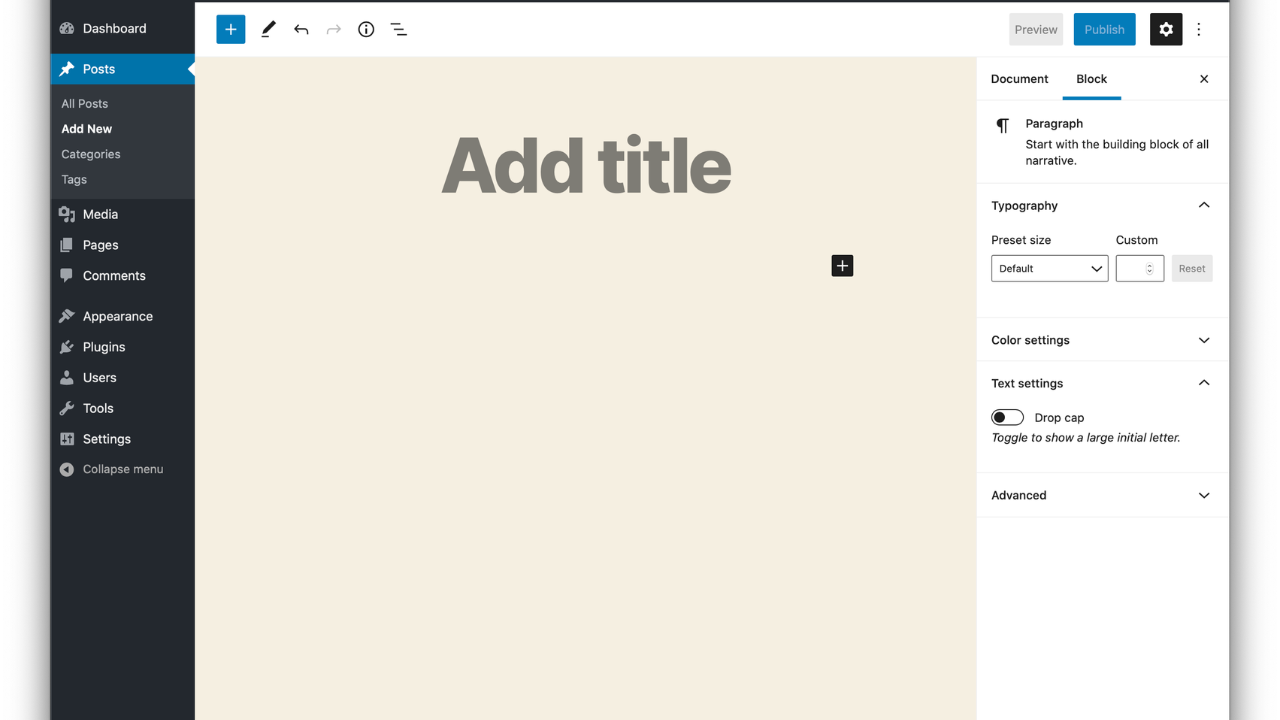Click the Undo arrow

[x=301, y=29]
